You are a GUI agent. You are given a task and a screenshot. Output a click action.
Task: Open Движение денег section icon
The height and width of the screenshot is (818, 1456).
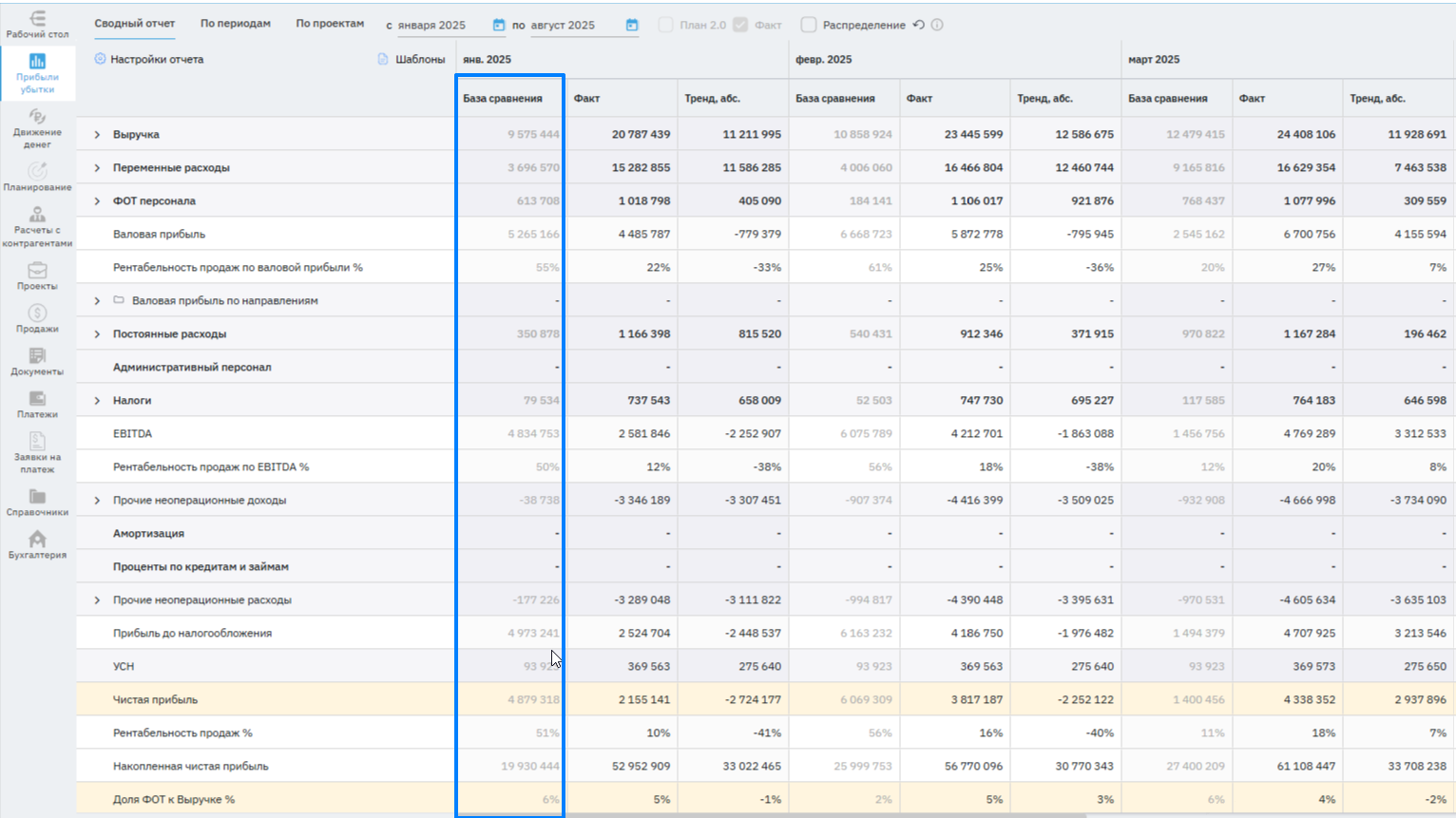pyautogui.click(x=37, y=117)
